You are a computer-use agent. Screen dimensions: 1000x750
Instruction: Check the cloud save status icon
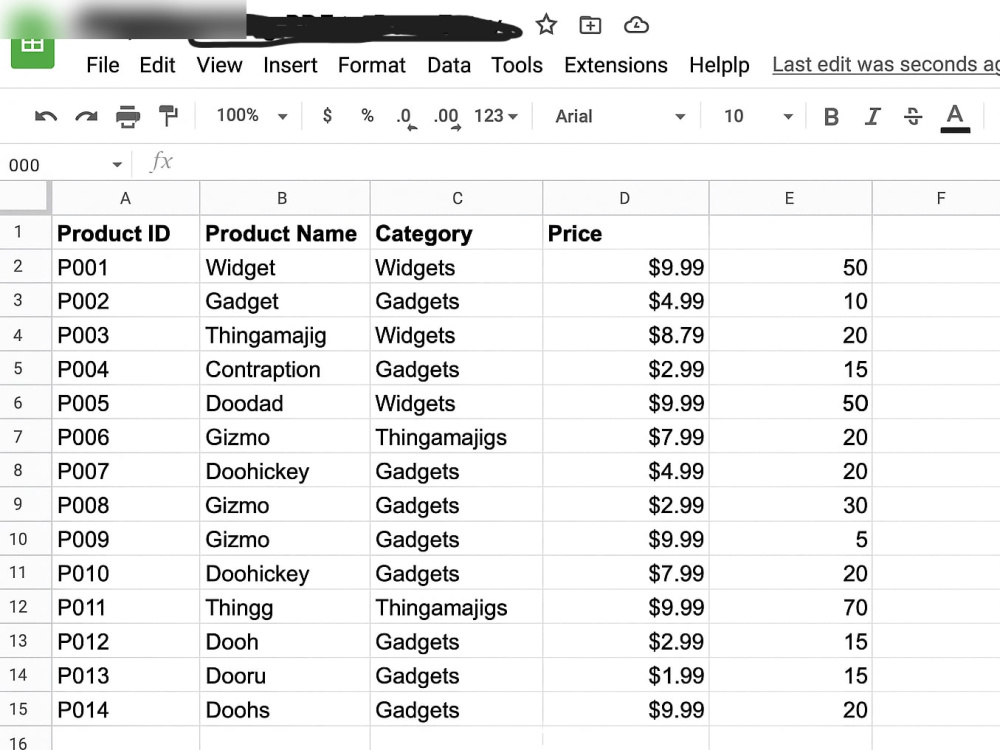pos(636,26)
